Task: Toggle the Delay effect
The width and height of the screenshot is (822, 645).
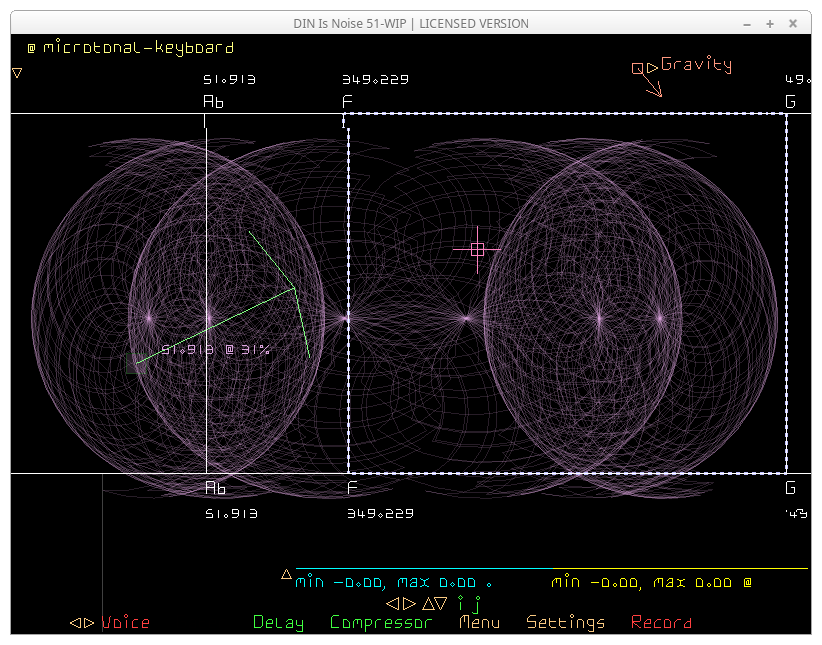Action: [278, 623]
